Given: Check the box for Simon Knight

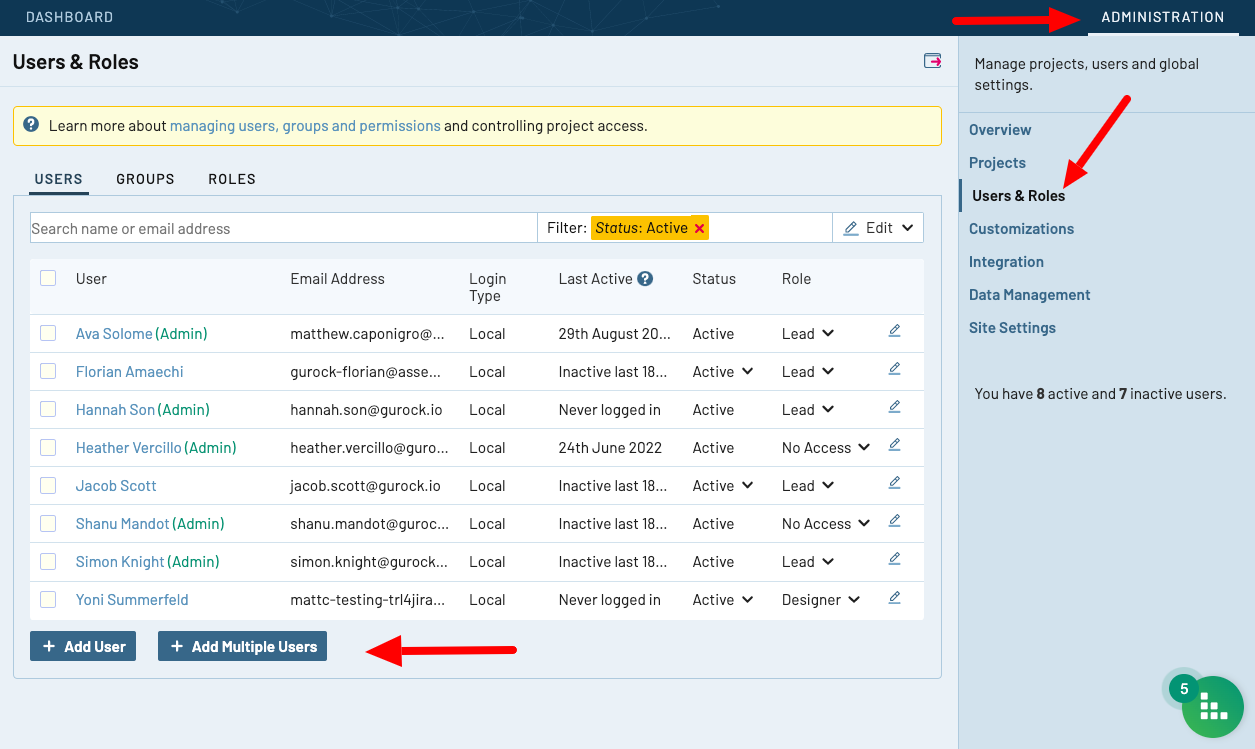Looking at the screenshot, I should click(48, 561).
